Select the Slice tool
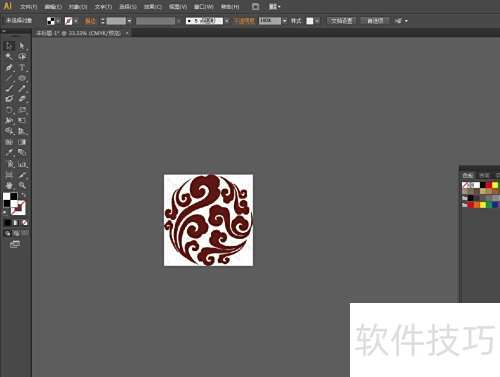 coord(22,175)
